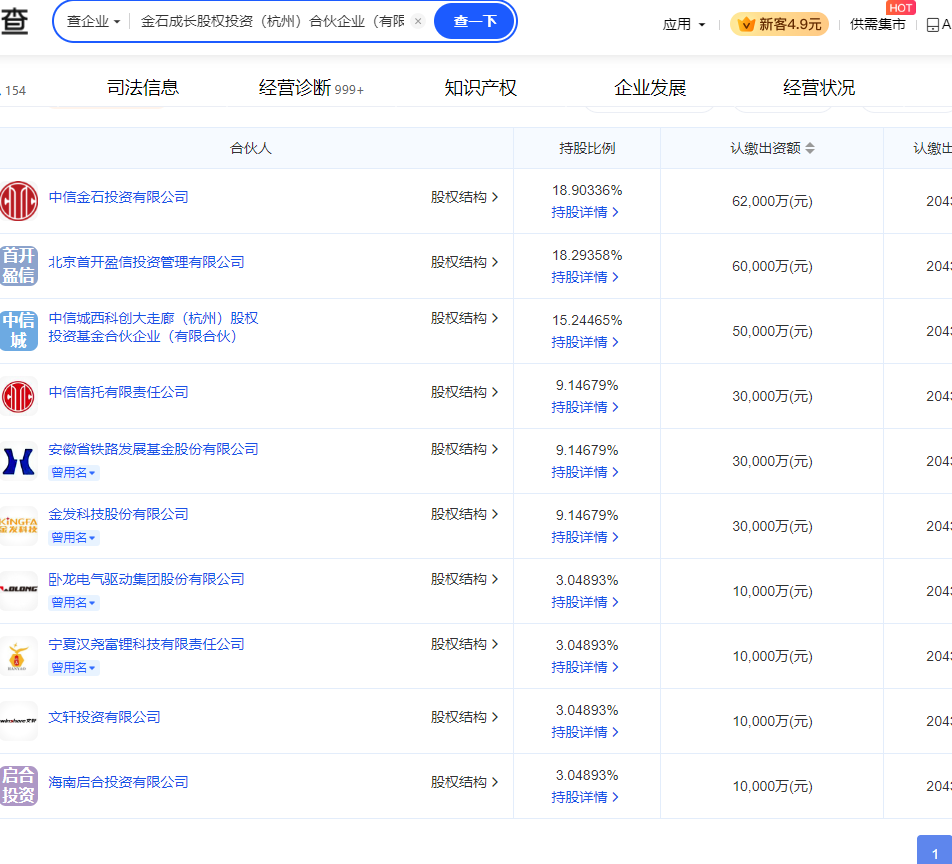Open the 供需集市 menu item
Screen dimensions: 952x864
pyautogui.click(x=877, y=24)
